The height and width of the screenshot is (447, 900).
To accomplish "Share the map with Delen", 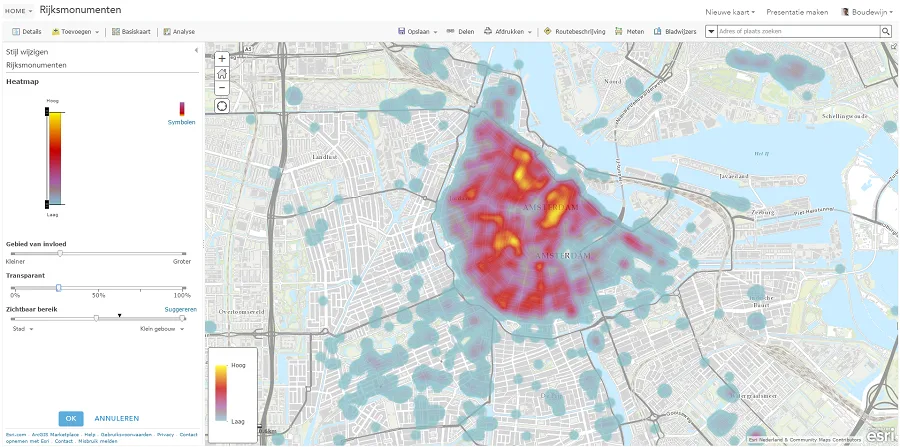I will [460, 32].
